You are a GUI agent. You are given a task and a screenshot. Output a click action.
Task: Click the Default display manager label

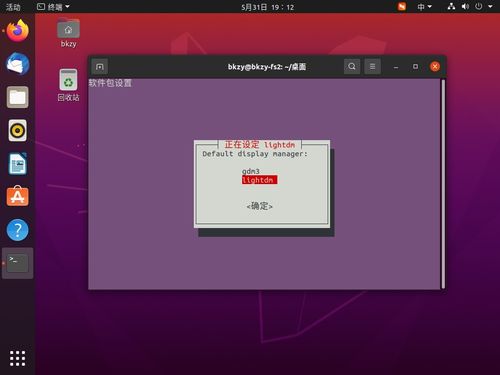point(255,154)
